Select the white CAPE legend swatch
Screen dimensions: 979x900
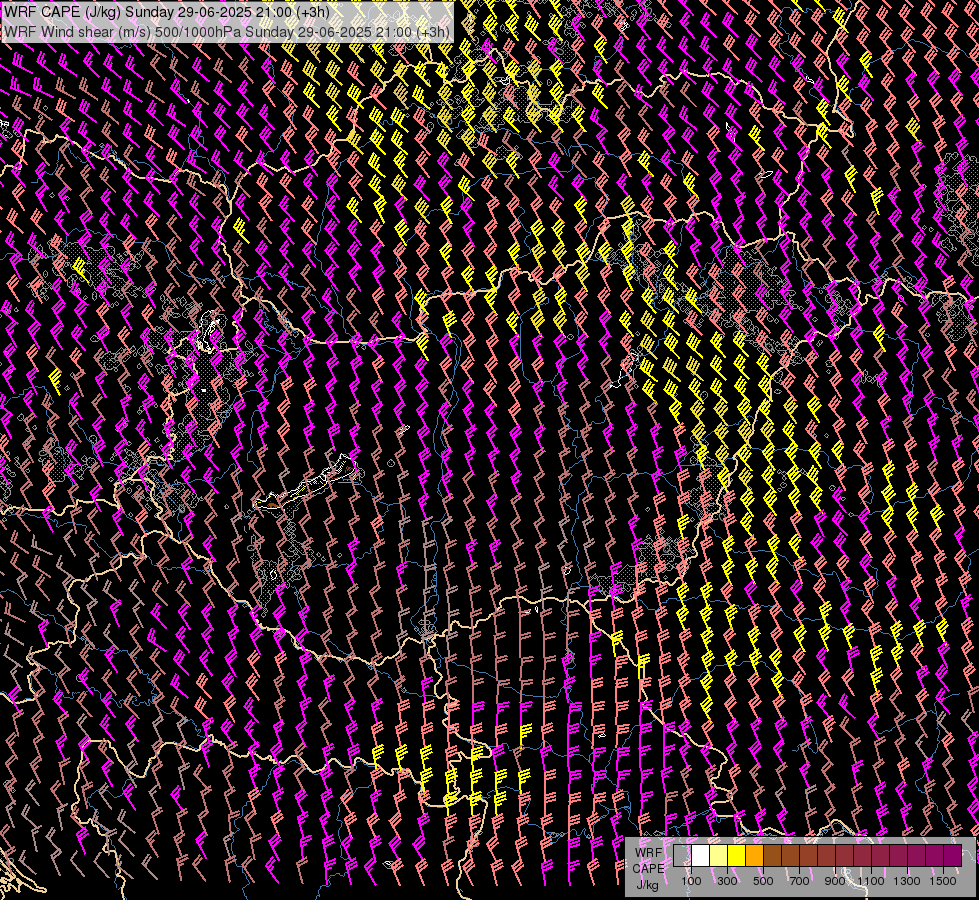701,855
